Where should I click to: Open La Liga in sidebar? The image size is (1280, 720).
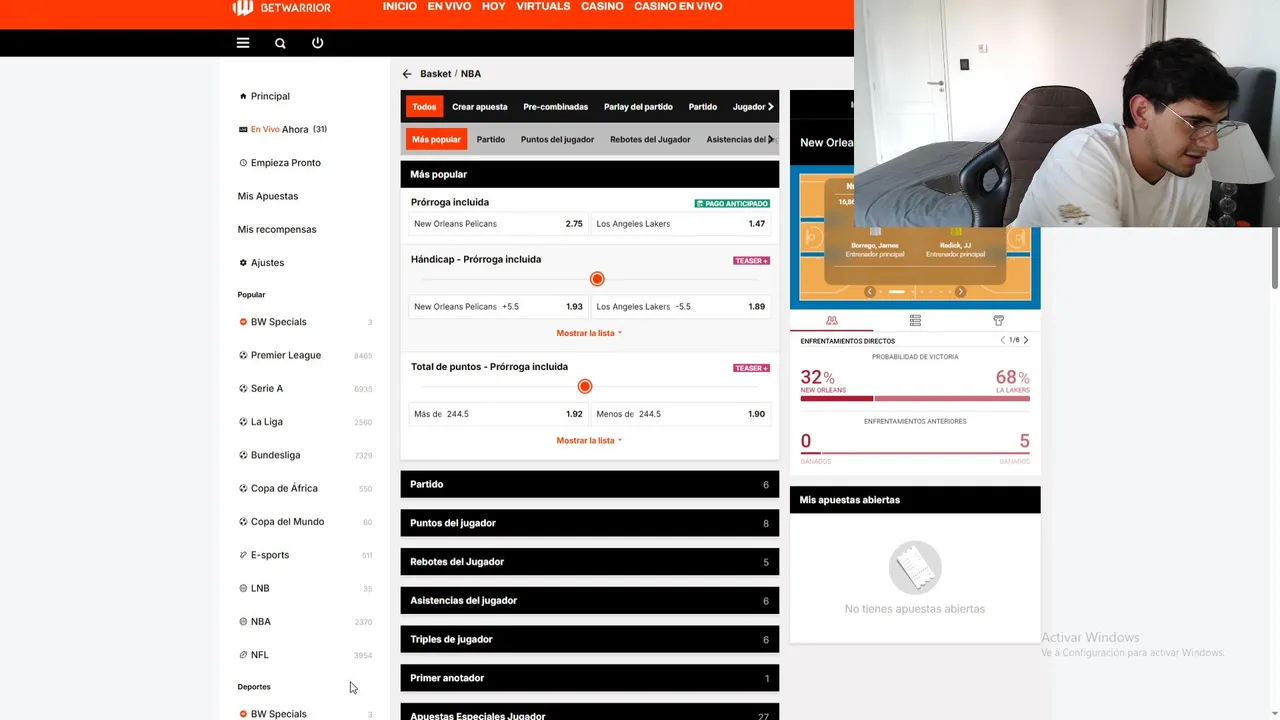tap(267, 422)
